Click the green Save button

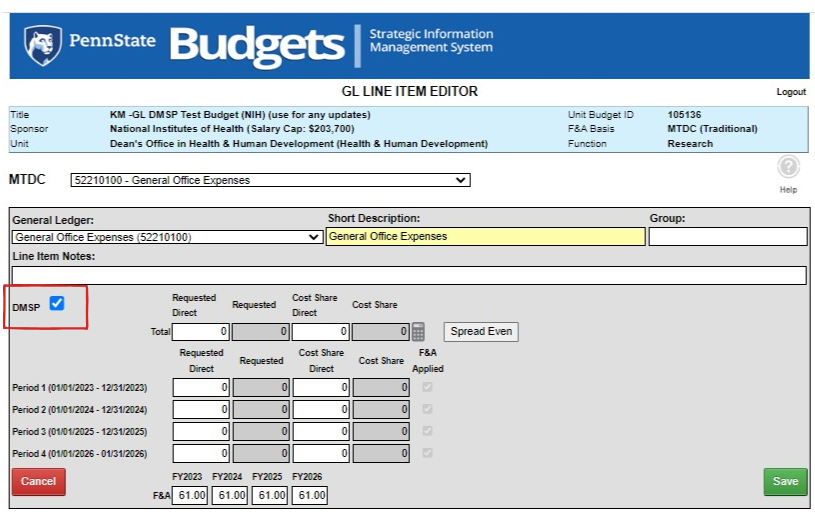click(785, 482)
